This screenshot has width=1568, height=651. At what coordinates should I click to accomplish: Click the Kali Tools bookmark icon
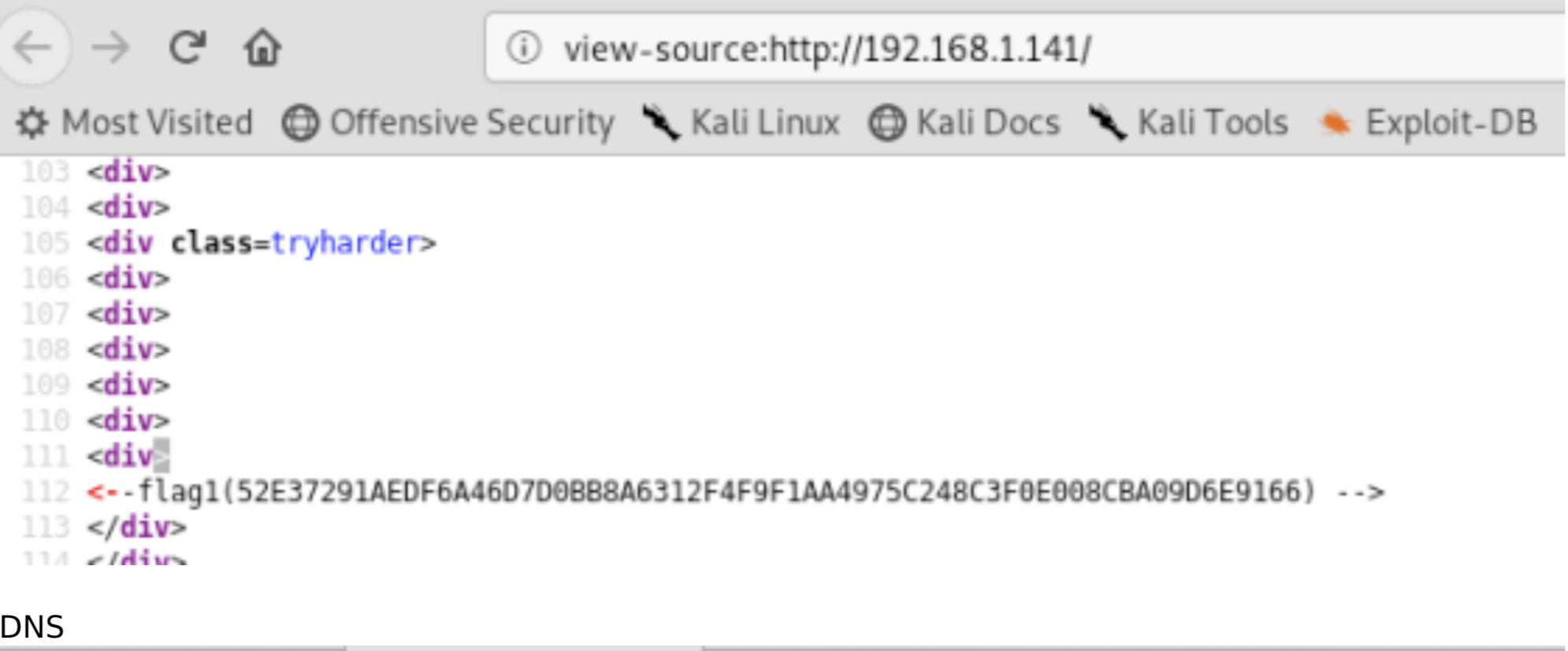1107,123
